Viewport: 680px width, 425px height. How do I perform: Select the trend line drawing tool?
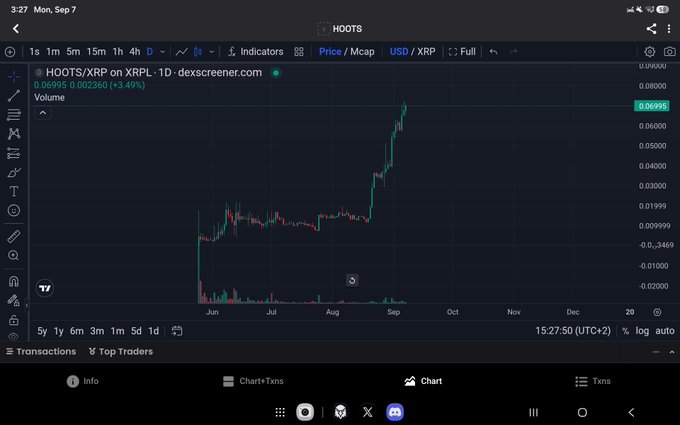tap(14, 96)
